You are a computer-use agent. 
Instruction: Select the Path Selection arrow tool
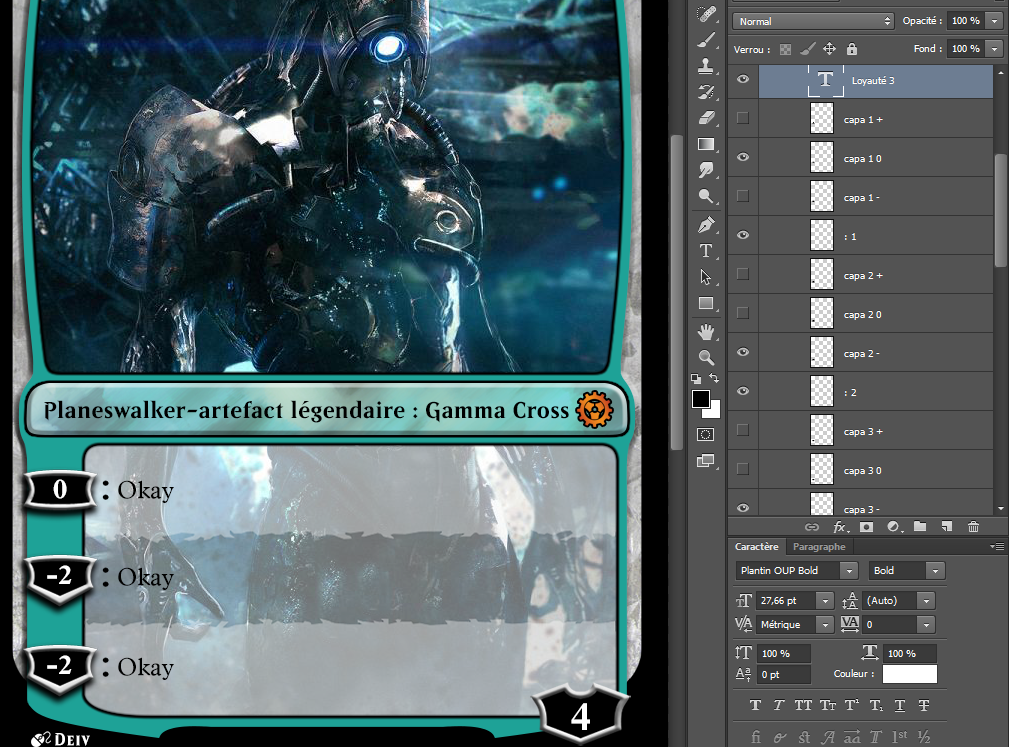click(707, 277)
